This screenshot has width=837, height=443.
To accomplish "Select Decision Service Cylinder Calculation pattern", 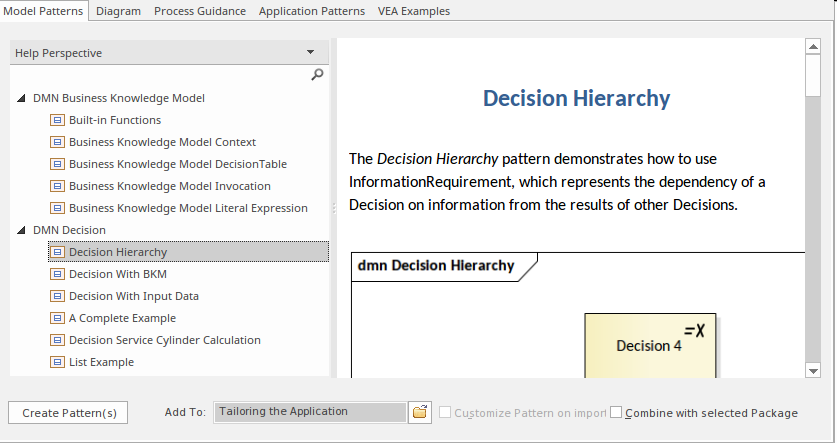I will 164,340.
